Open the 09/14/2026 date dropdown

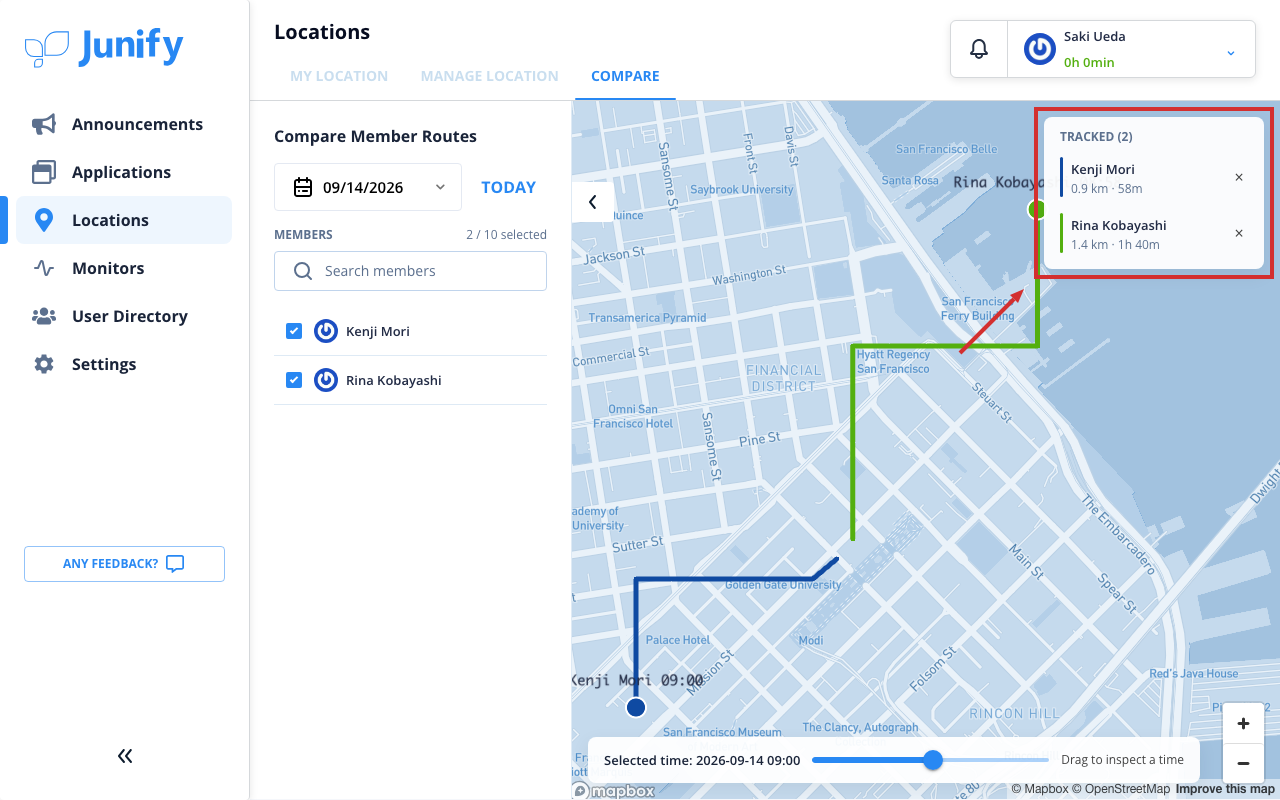(368, 187)
